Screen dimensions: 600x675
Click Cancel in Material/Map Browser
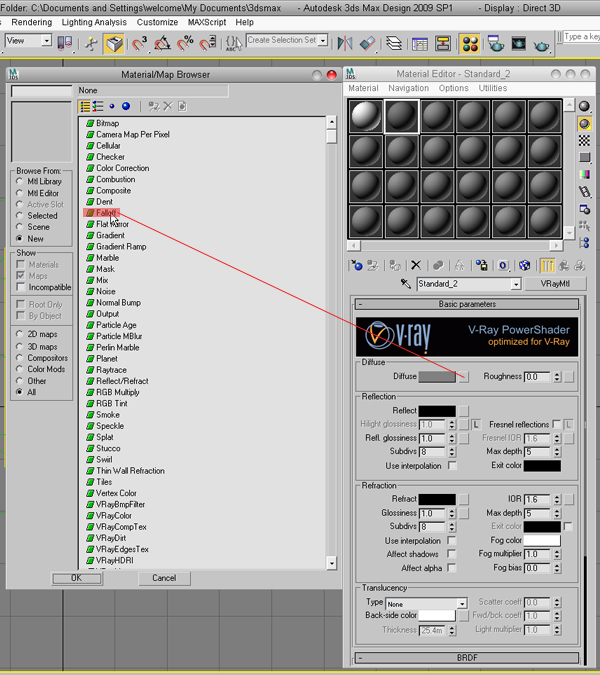point(164,578)
